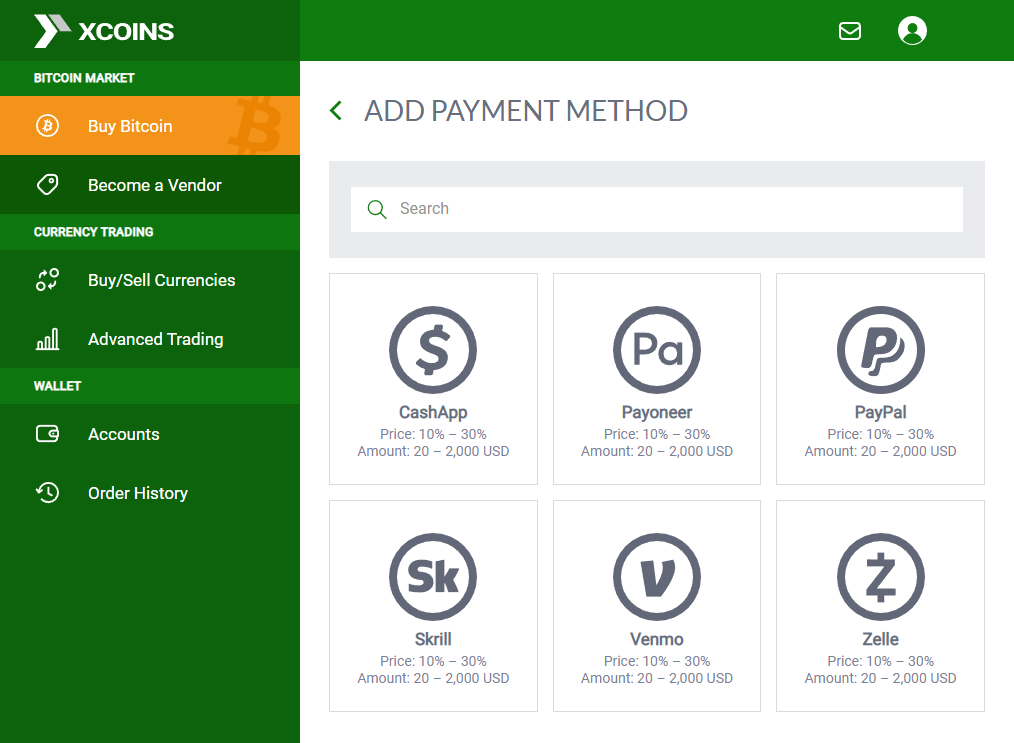This screenshot has width=1014, height=743.
Task: Click the ADD PAYMENT METHOD title
Action: tap(526, 111)
